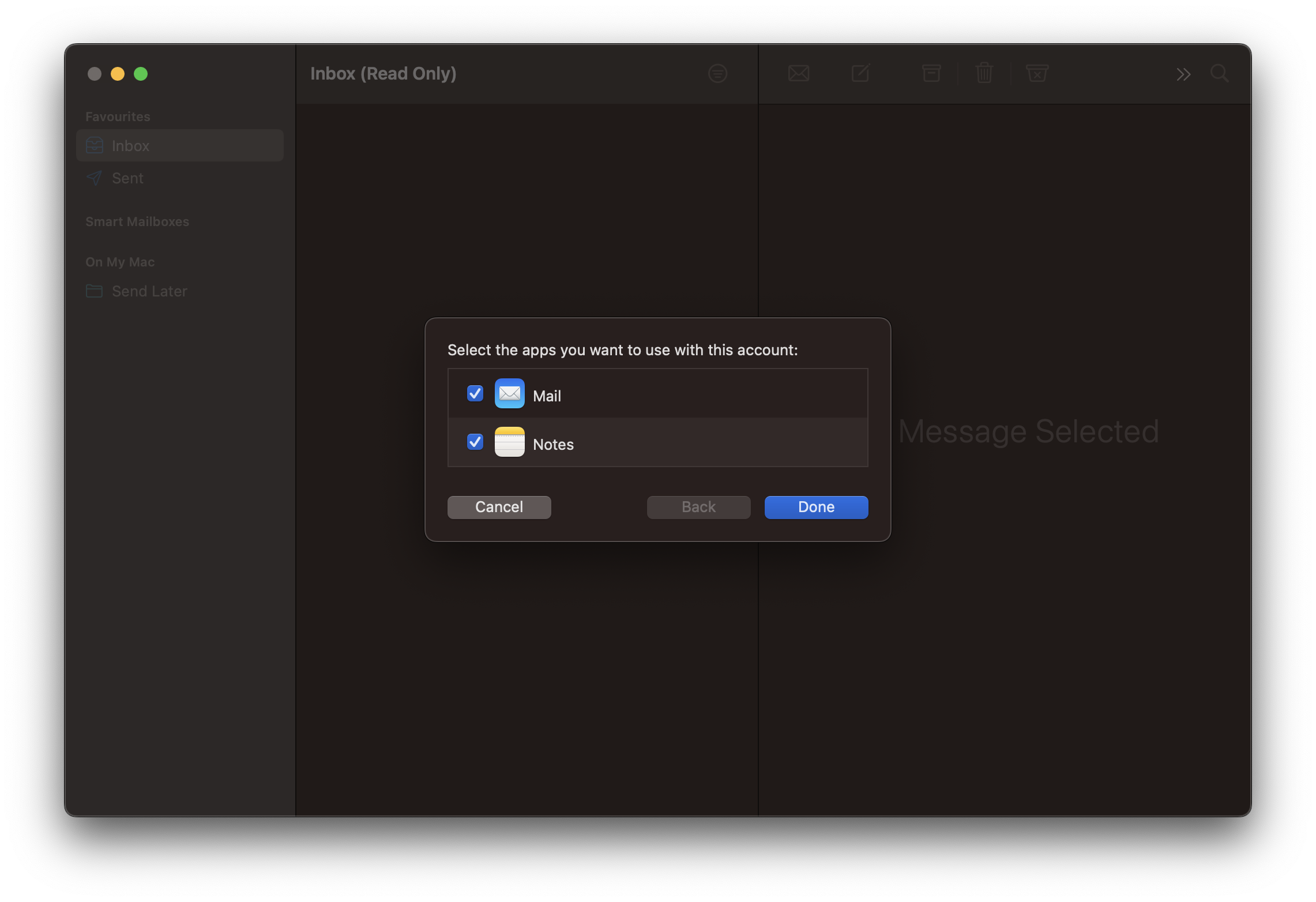Select the Inbox mailbox icon in sidebar
The width and height of the screenshot is (1316, 902).
[x=94, y=145]
